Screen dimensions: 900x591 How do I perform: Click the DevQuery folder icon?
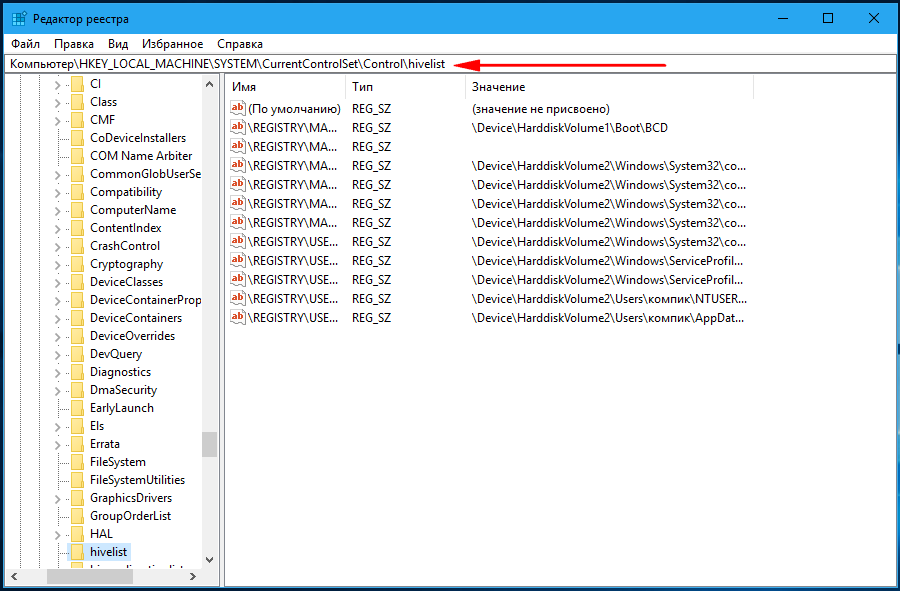77,354
